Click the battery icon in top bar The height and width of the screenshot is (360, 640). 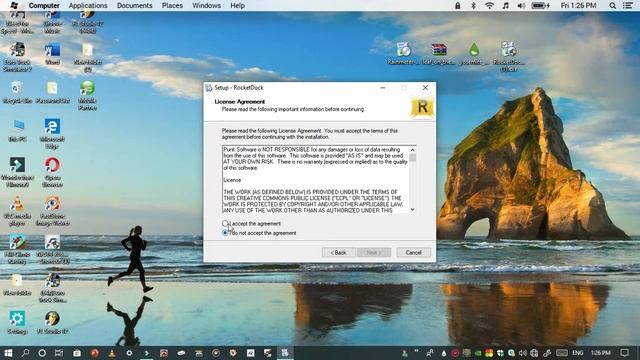point(540,6)
